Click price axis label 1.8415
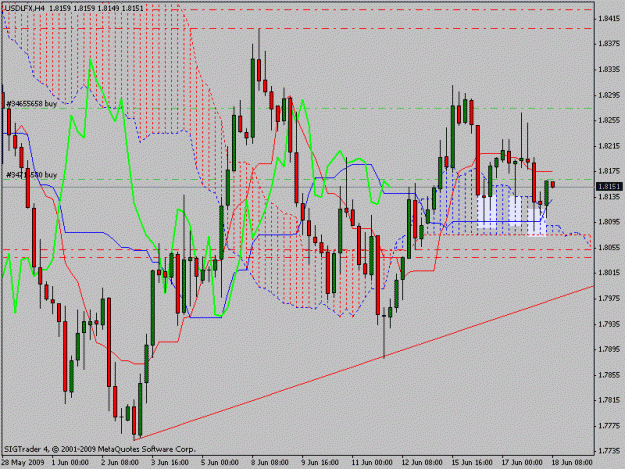Image resolution: width=625 pixels, height=469 pixels. 609,18
